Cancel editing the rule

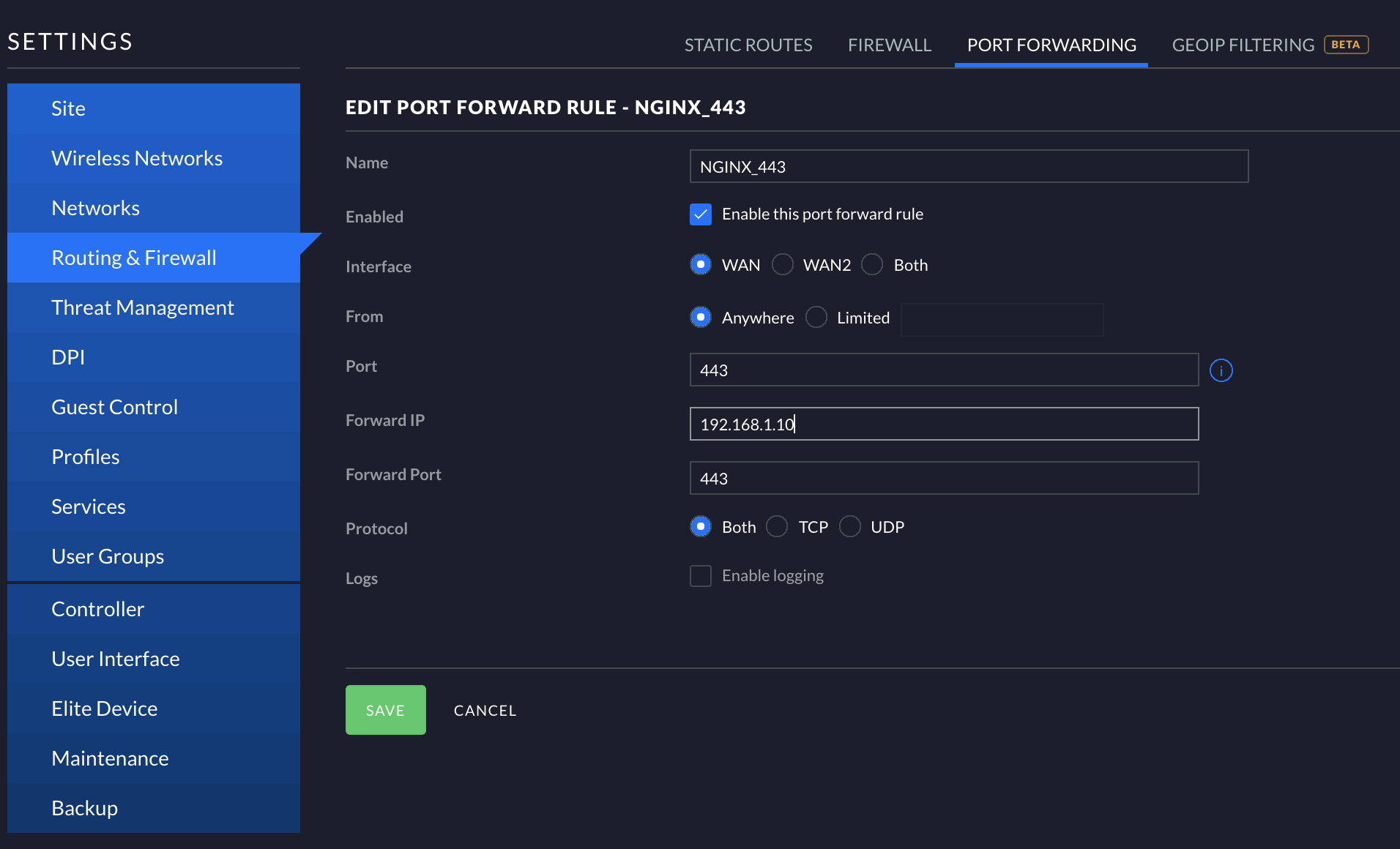pyautogui.click(x=485, y=711)
